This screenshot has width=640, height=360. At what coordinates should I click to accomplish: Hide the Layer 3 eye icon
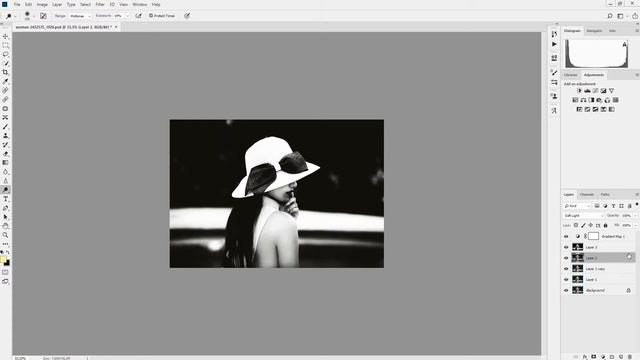(566, 247)
